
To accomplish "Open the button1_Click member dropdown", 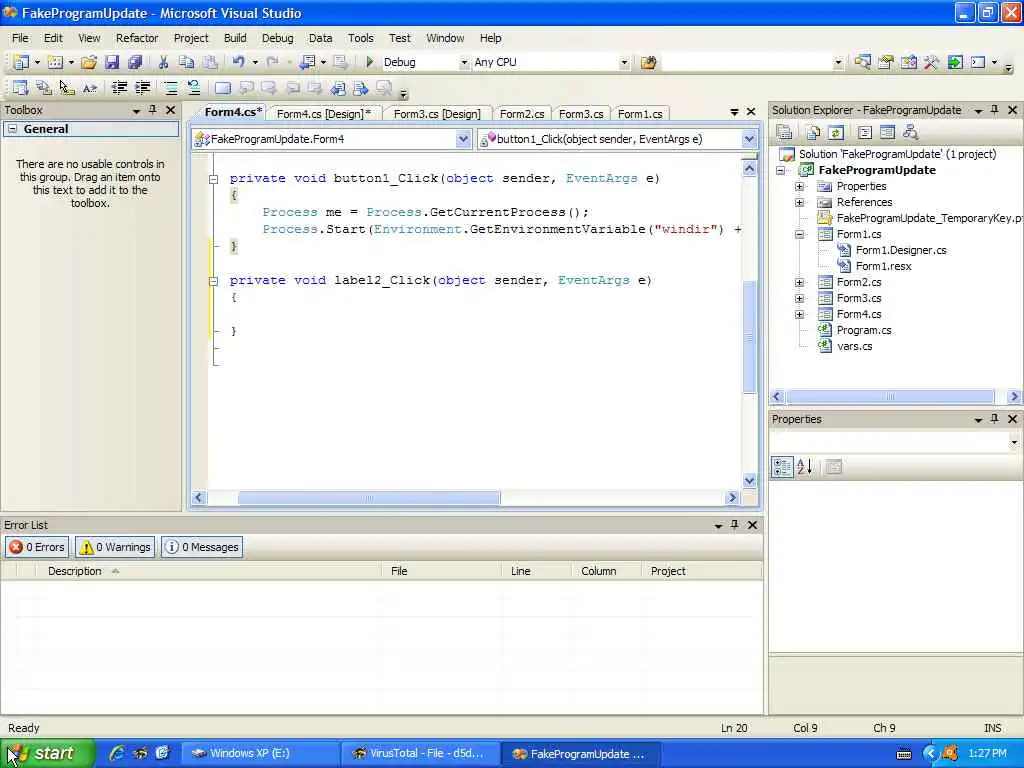I will pos(749,138).
